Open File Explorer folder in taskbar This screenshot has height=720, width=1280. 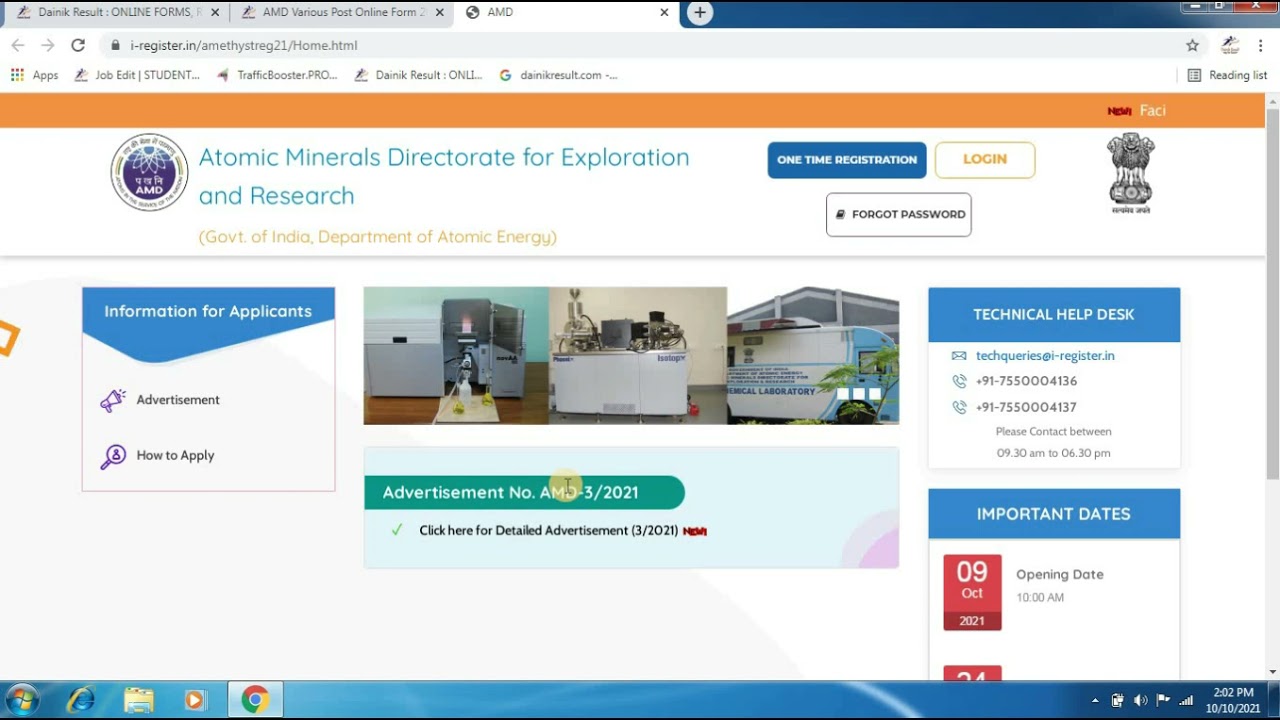(x=139, y=700)
